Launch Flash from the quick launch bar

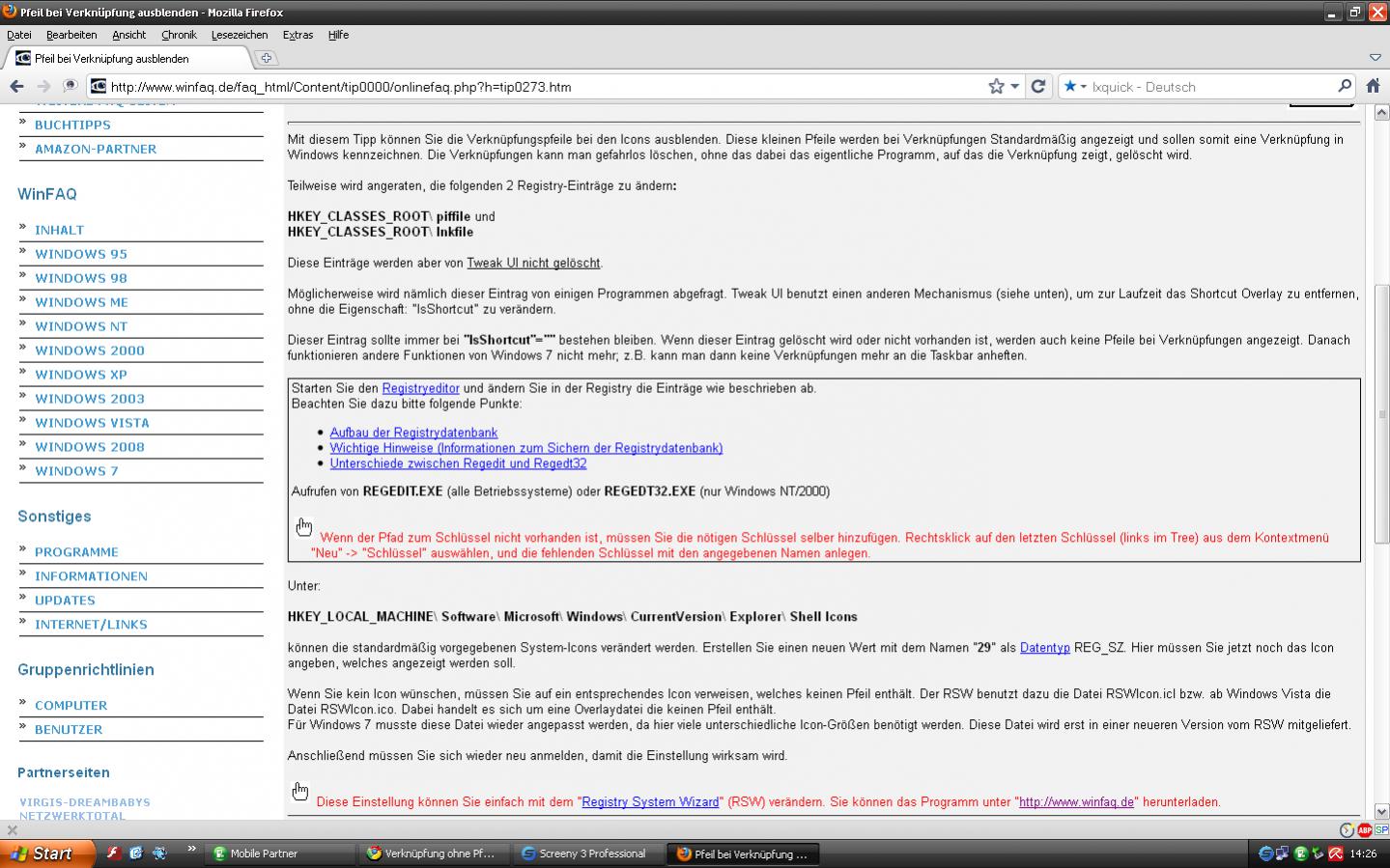coord(112,854)
